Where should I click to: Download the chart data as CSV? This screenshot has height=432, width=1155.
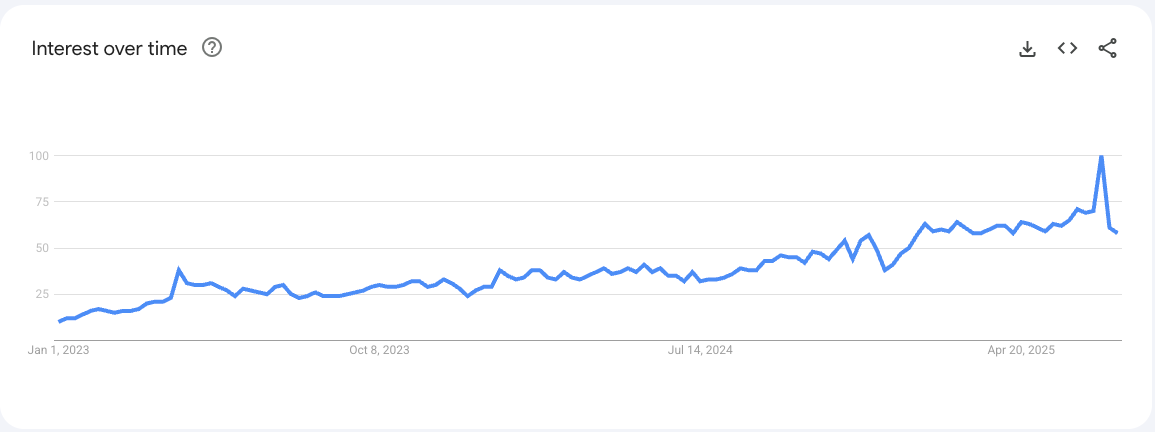pos(1027,49)
